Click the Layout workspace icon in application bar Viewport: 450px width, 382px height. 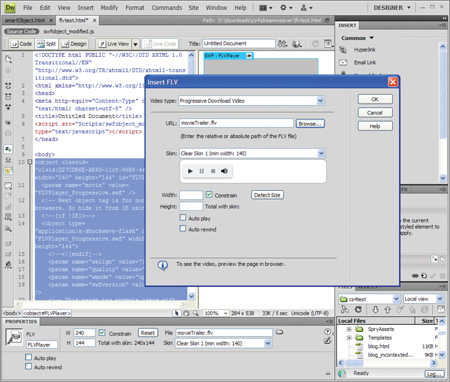(266, 7)
